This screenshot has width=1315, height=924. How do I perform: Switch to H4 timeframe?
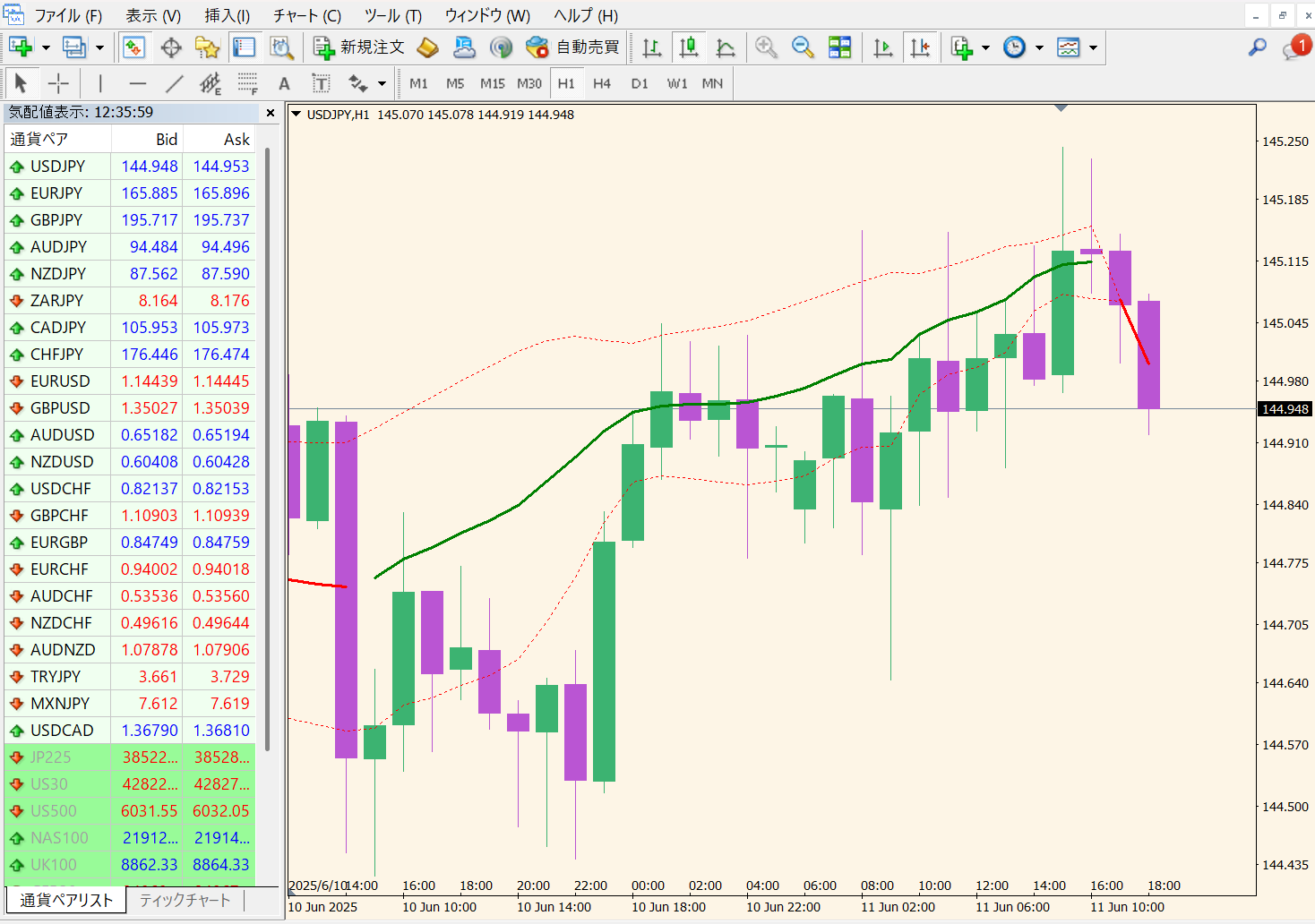point(602,83)
